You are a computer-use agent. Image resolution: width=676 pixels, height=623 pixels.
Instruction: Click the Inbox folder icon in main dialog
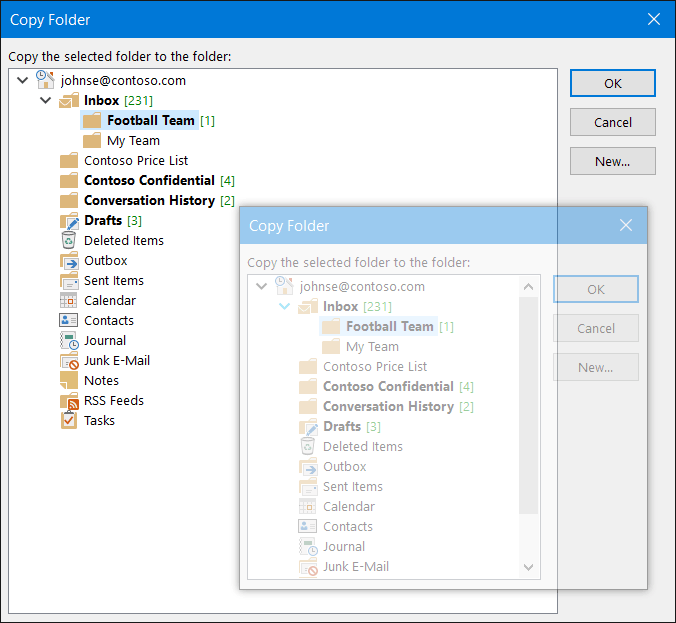click(69, 100)
